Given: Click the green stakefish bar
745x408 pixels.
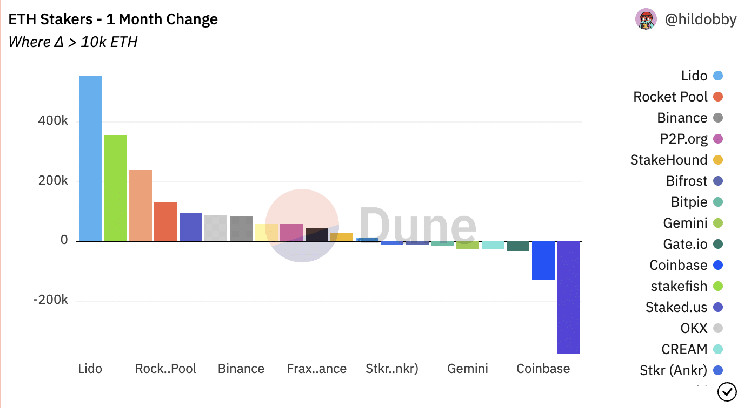Looking at the screenshot, I should [115, 188].
